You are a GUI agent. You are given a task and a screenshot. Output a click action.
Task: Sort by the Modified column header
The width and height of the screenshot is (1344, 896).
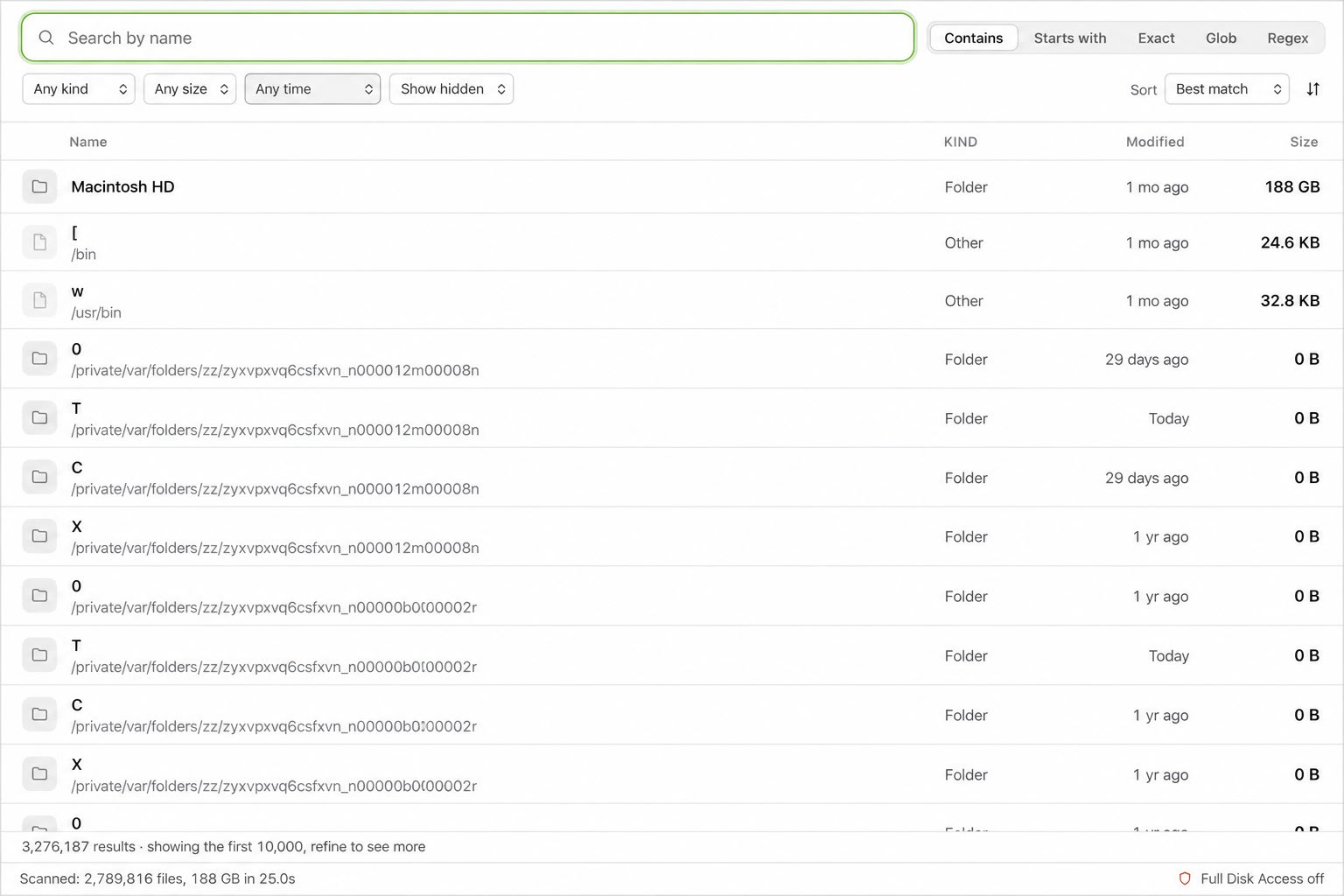1155,142
